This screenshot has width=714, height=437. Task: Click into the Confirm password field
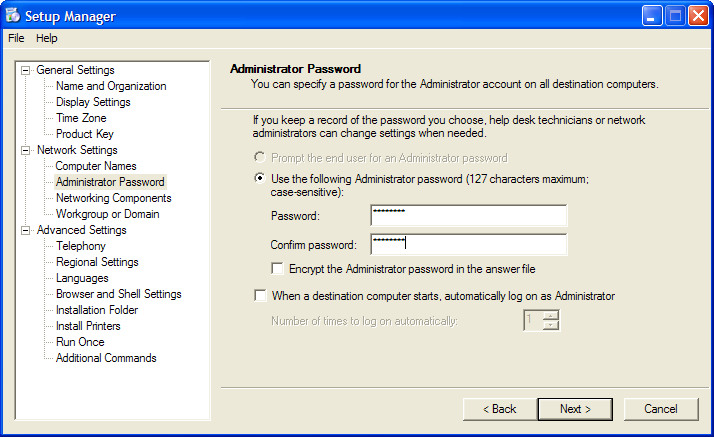pyautogui.click(x=469, y=244)
